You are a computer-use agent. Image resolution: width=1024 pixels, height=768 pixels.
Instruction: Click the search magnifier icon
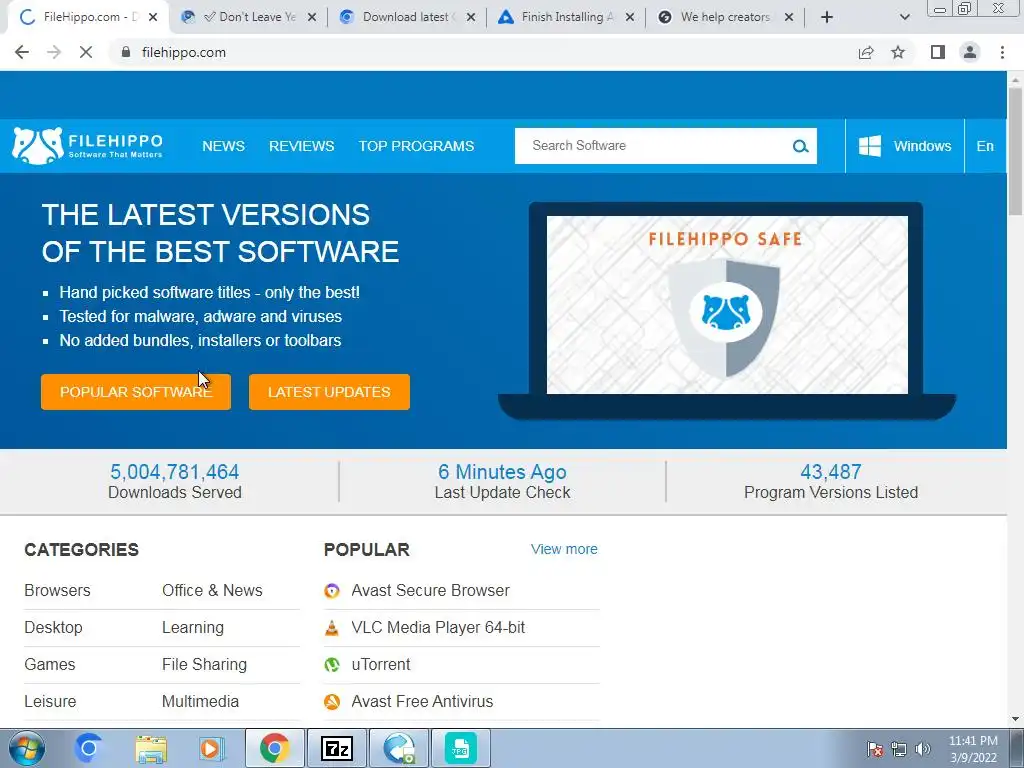pos(800,146)
